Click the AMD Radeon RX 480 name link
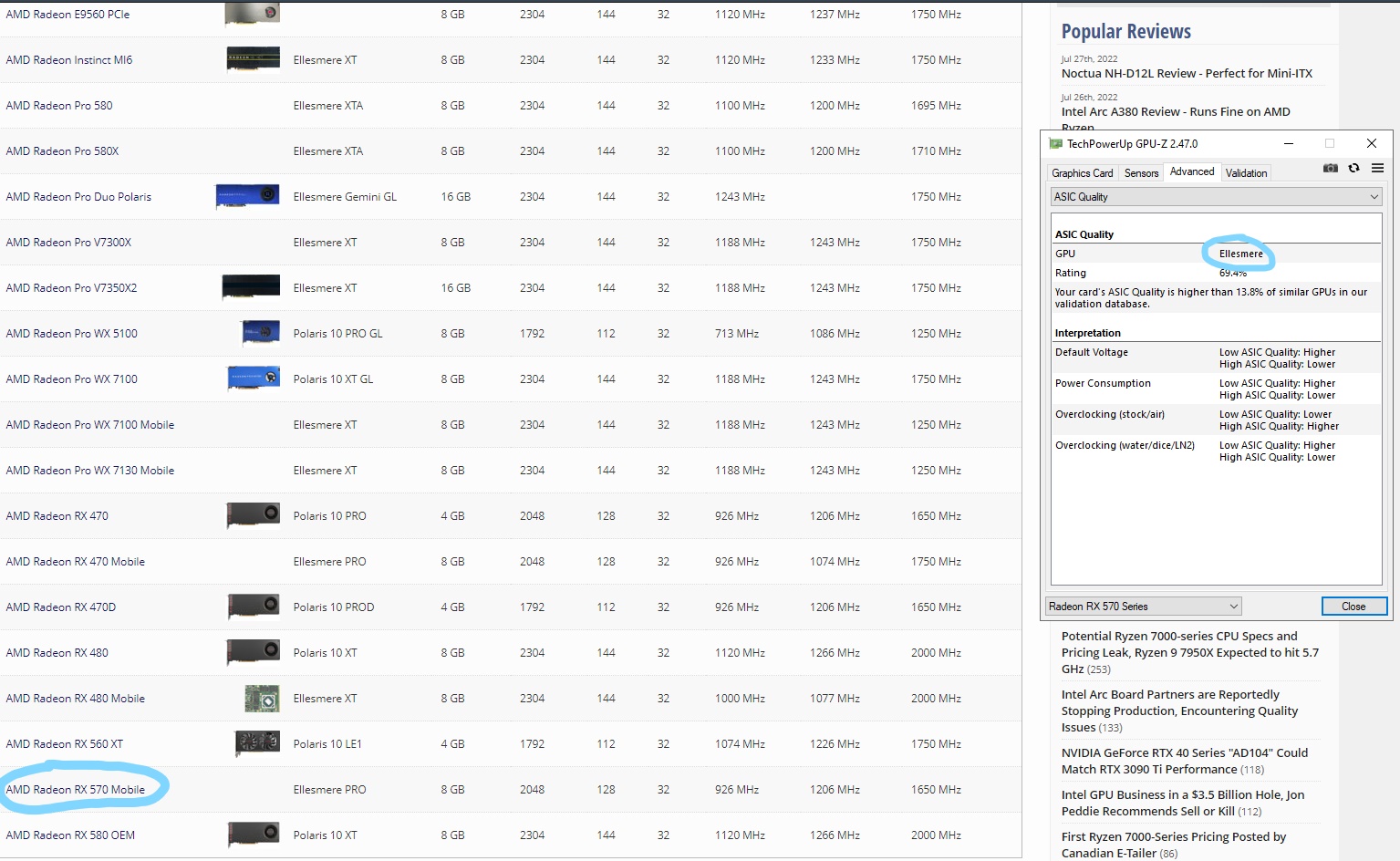The width and height of the screenshot is (1400, 861). (x=57, y=653)
